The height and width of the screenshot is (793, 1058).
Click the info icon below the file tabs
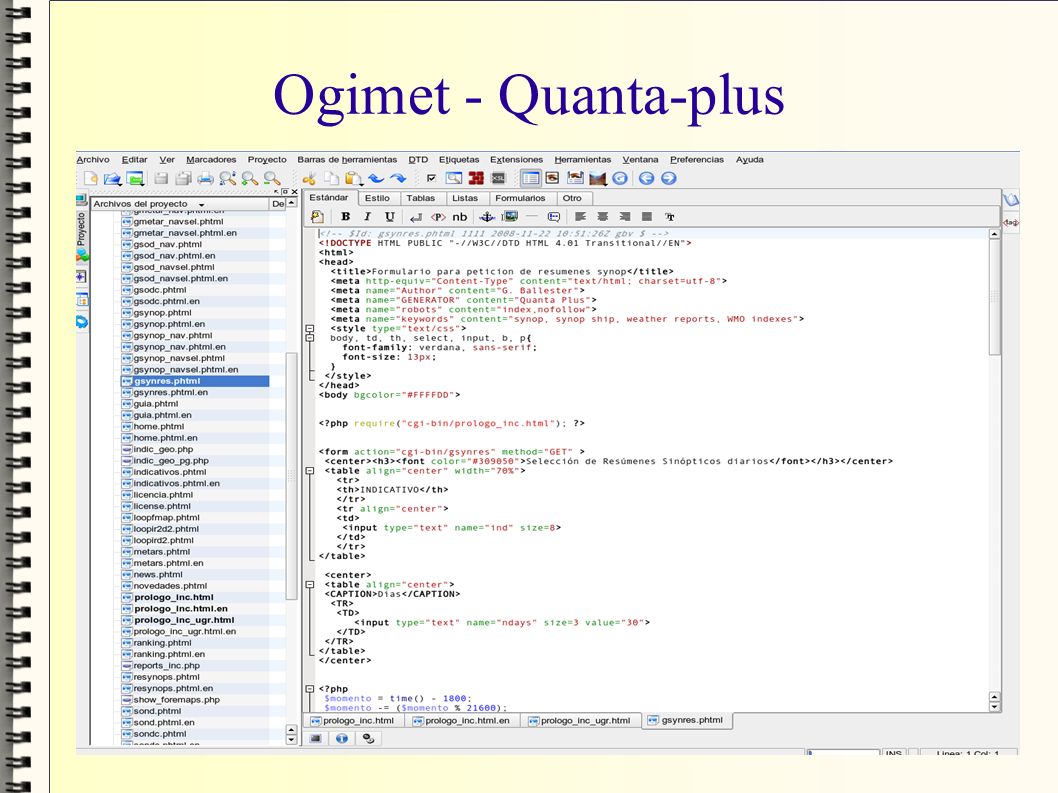(x=342, y=738)
